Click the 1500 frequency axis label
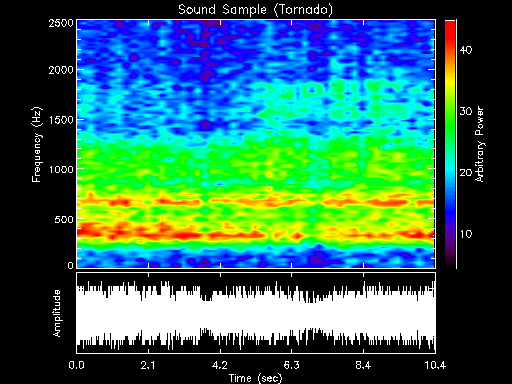Image resolution: width=512 pixels, height=384 pixels. [x=61, y=120]
